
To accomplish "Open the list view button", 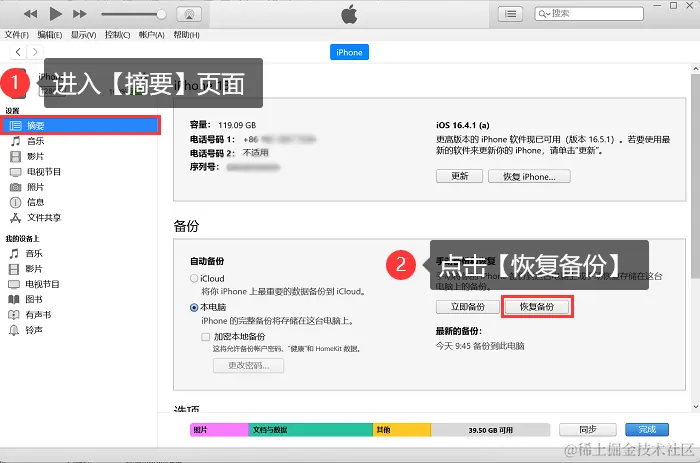I will pyautogui.click(x=510, y=14).
